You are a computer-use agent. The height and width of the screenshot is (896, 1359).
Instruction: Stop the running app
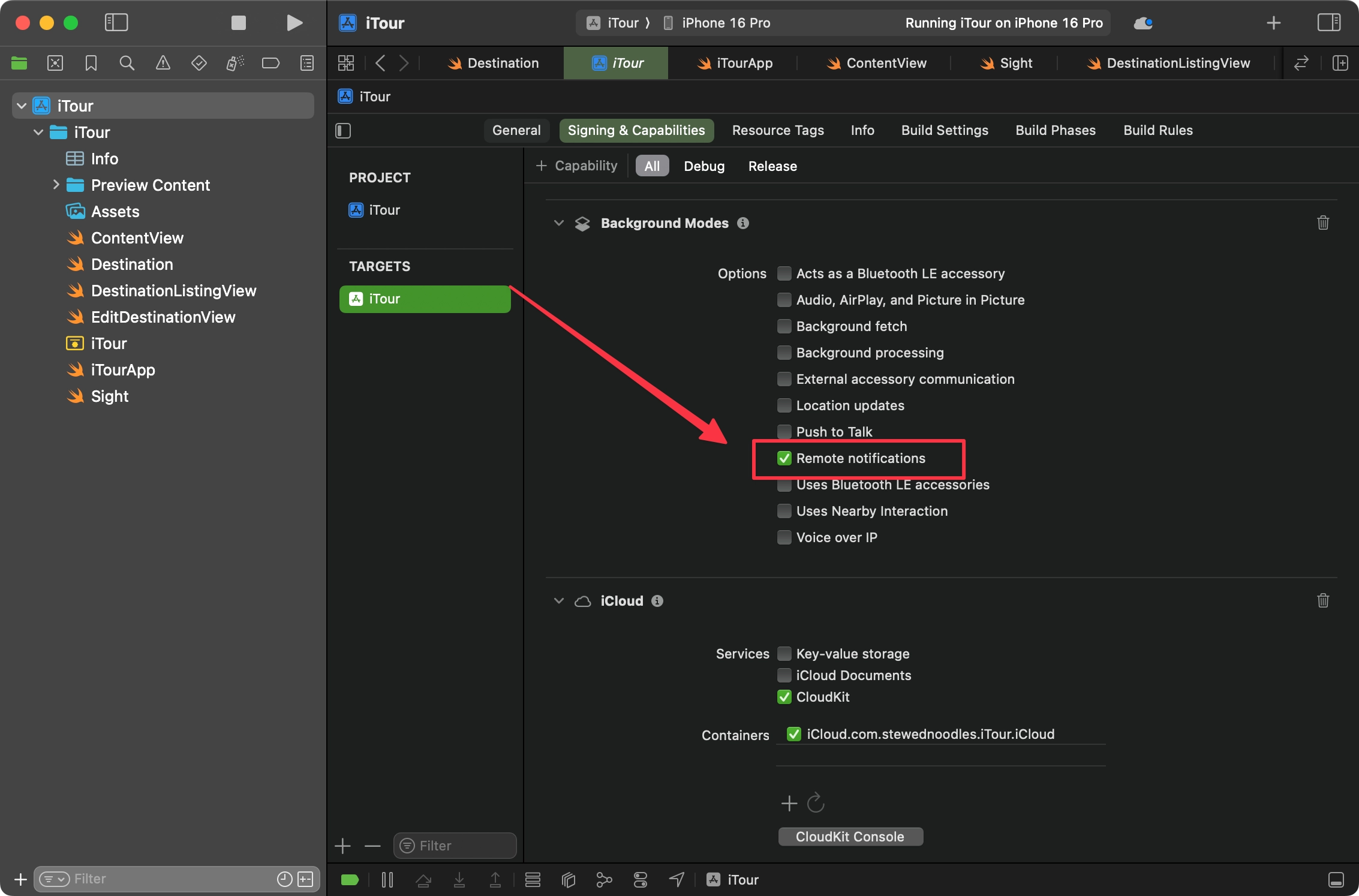(x=239, y=23)
